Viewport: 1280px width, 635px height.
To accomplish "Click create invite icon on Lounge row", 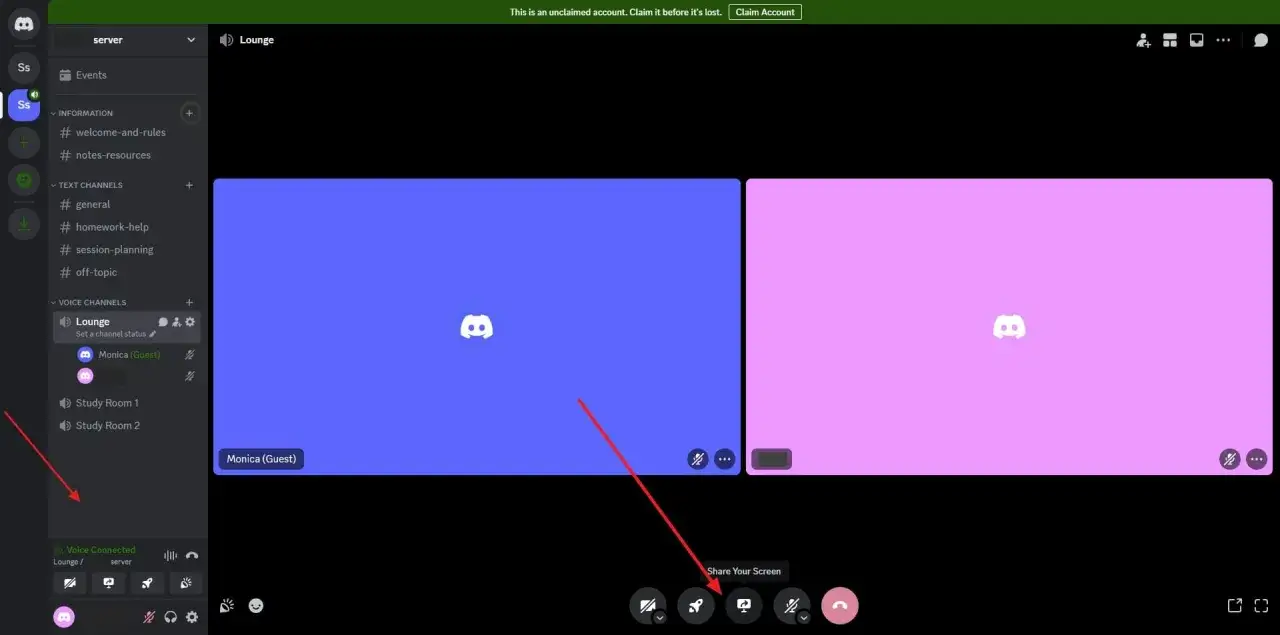I will coord(176,322).
